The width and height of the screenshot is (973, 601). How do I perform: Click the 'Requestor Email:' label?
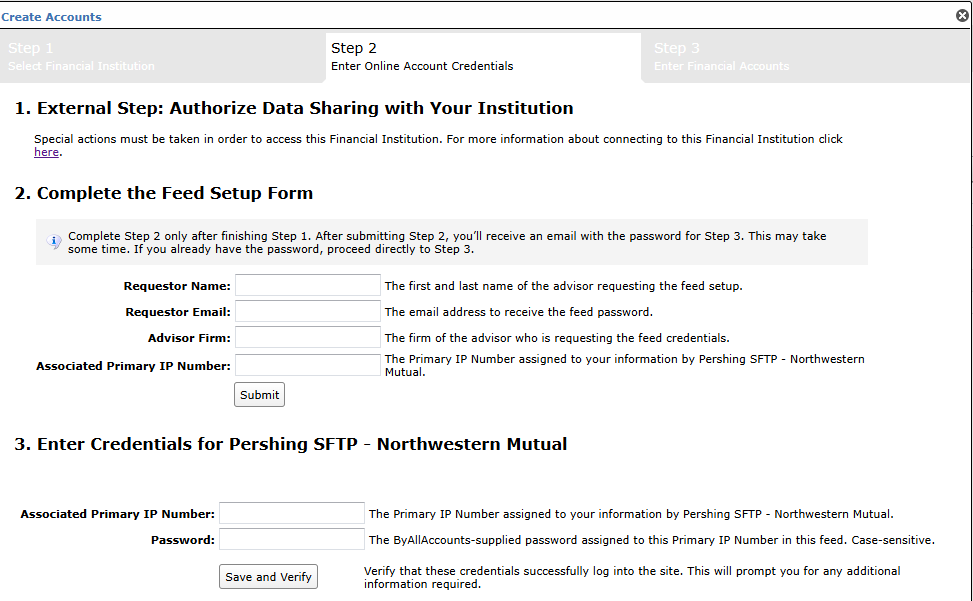coord(178,312)
